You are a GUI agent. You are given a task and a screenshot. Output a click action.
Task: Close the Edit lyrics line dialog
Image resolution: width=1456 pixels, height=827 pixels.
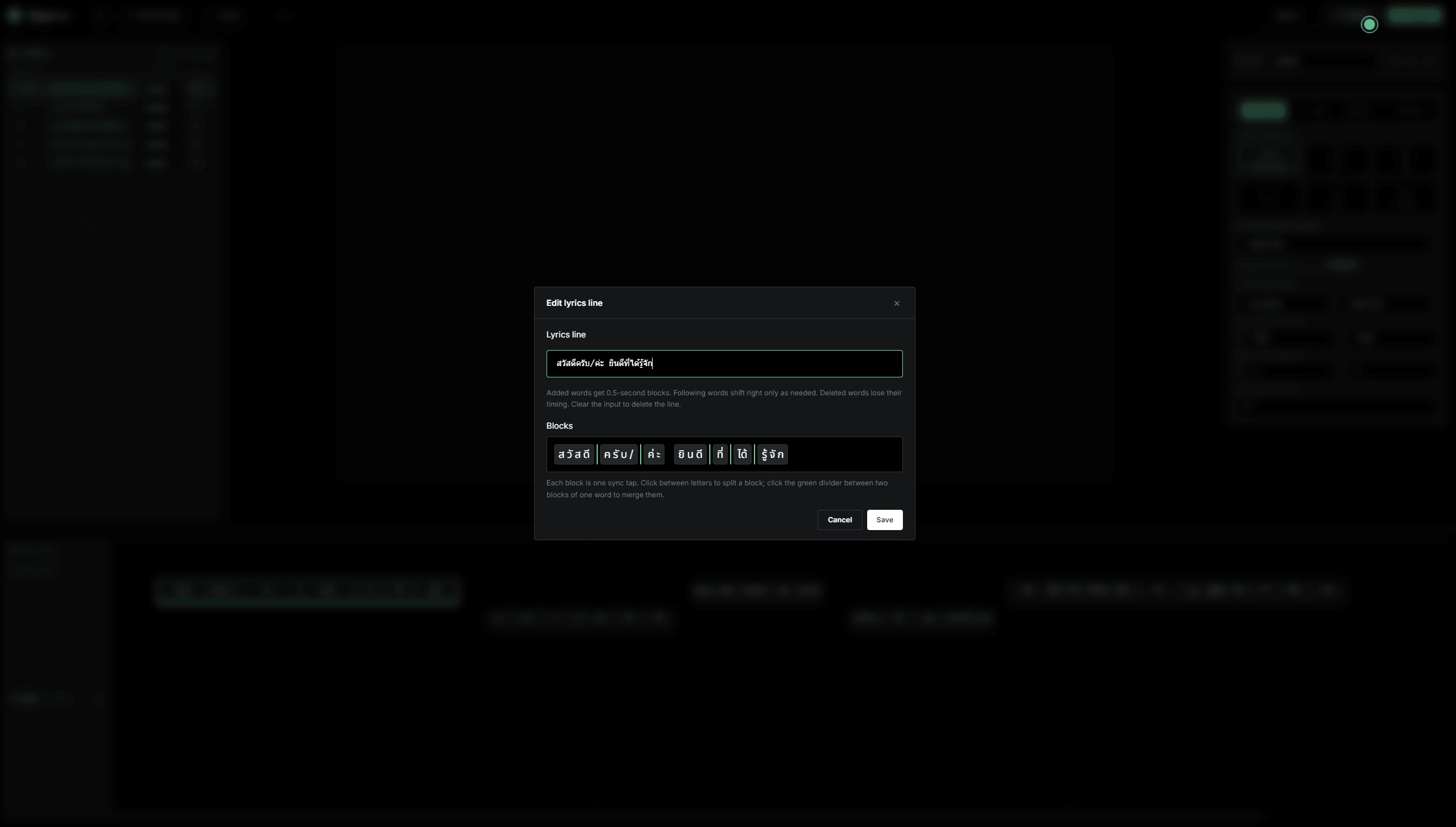pyautogui.click(x=896, y=303)
